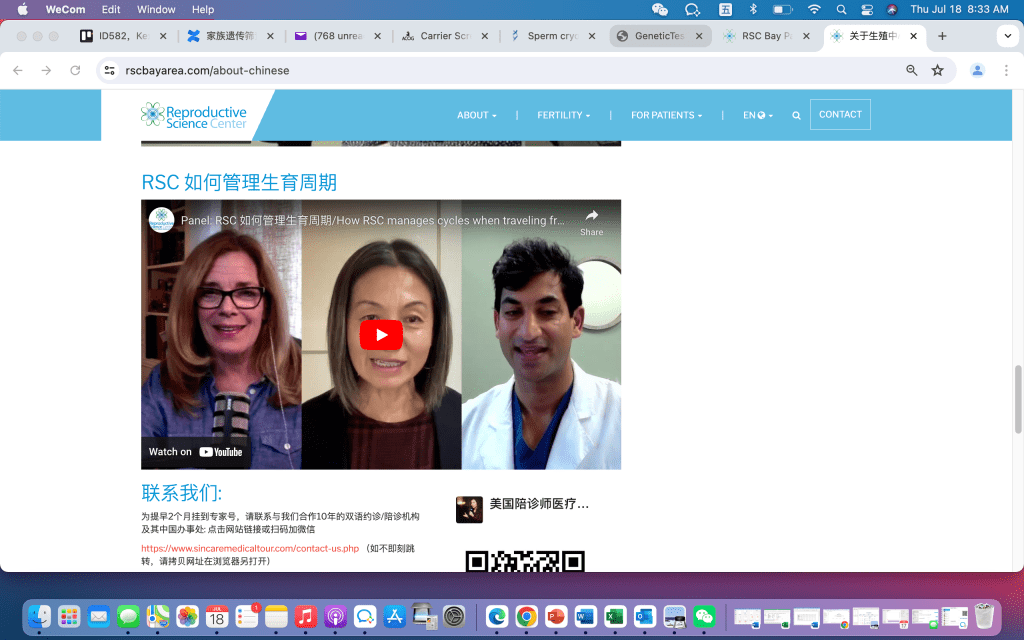Image resolution: width=1024 pixels, height=640 pixels.
Task: Open macOS Control Center in menu bar
Action: tap(866, 10)
